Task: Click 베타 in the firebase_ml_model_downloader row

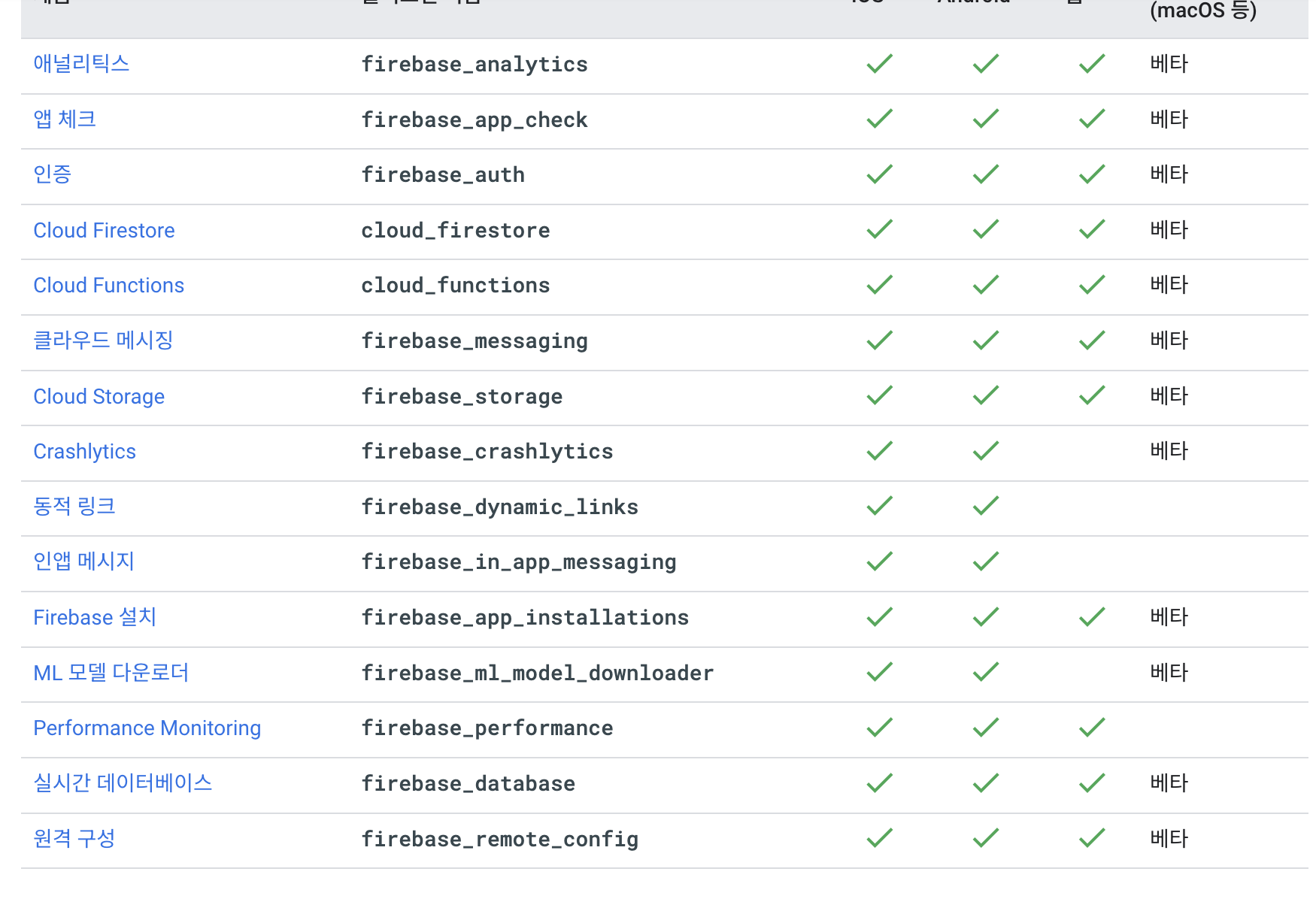Action: [x=1169, y=672]
